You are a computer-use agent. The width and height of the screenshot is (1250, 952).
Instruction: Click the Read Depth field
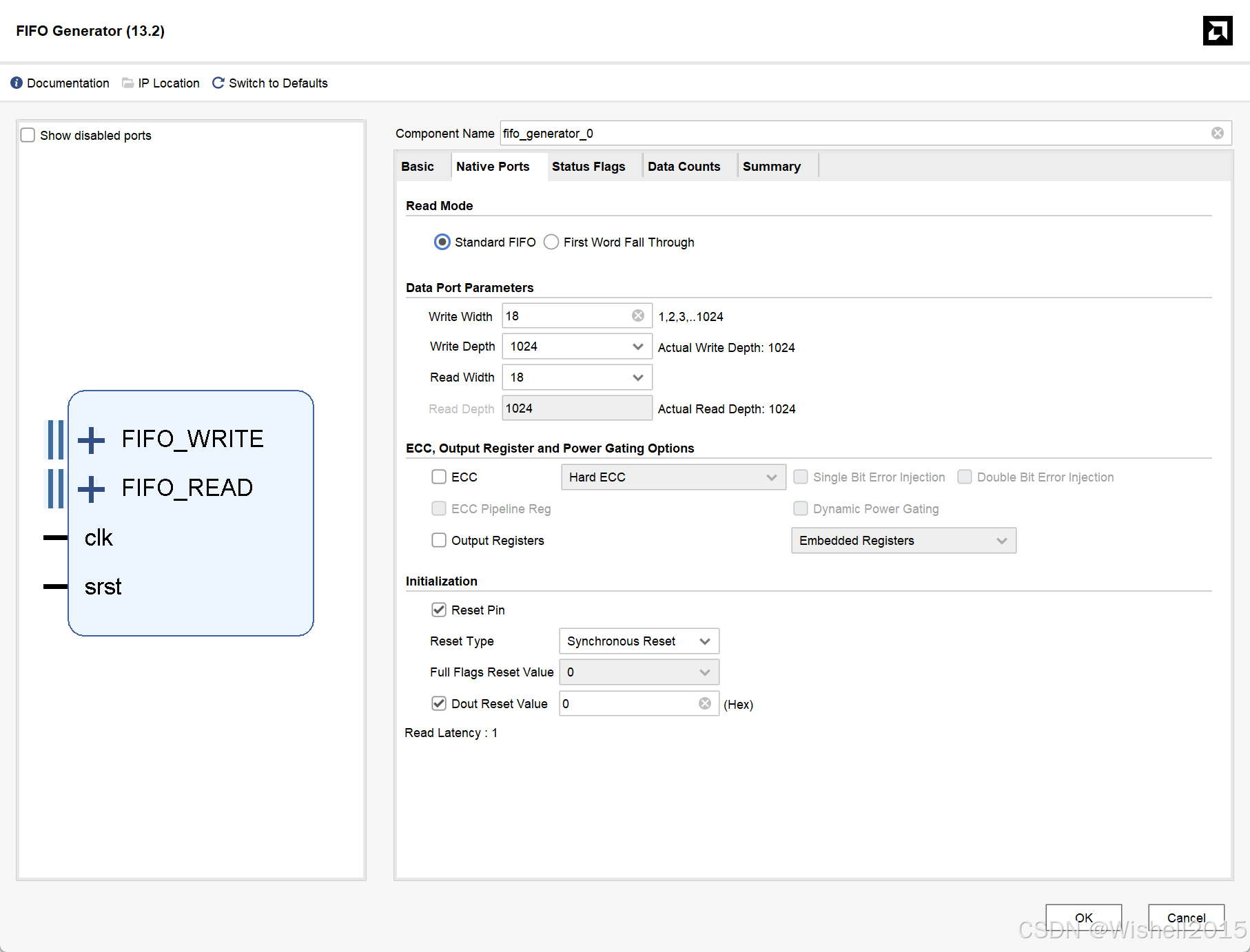[577, 408]
